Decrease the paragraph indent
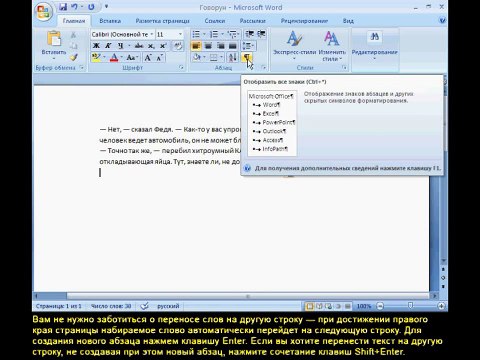The height and width of the screenshot is (360, 480). (249, 34)
